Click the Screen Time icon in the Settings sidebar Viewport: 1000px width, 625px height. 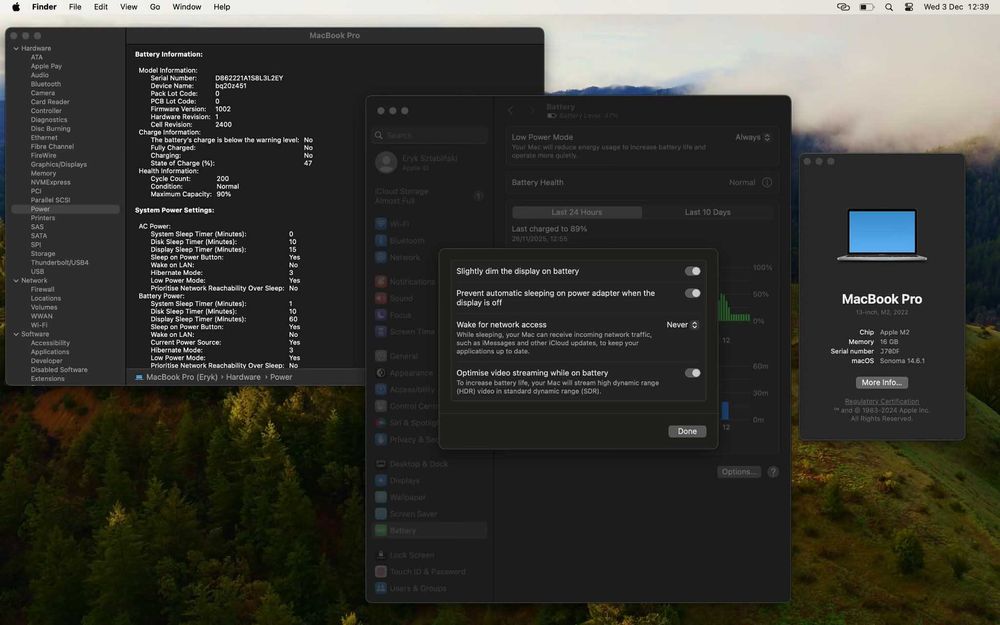tap(381, 331)
